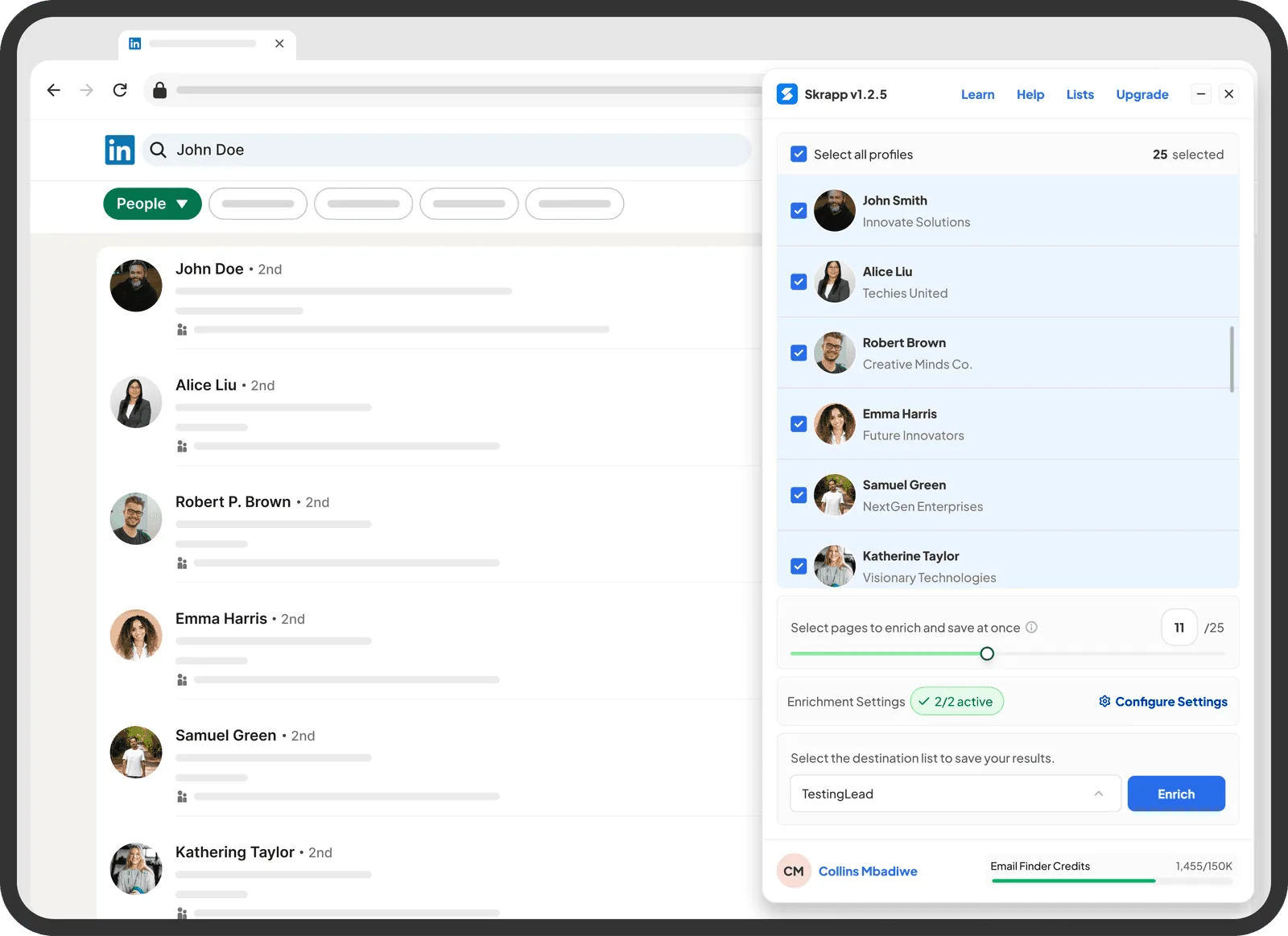
Task: Uncheck John Smith in Skrapp list
Action: tap(799, 211)
